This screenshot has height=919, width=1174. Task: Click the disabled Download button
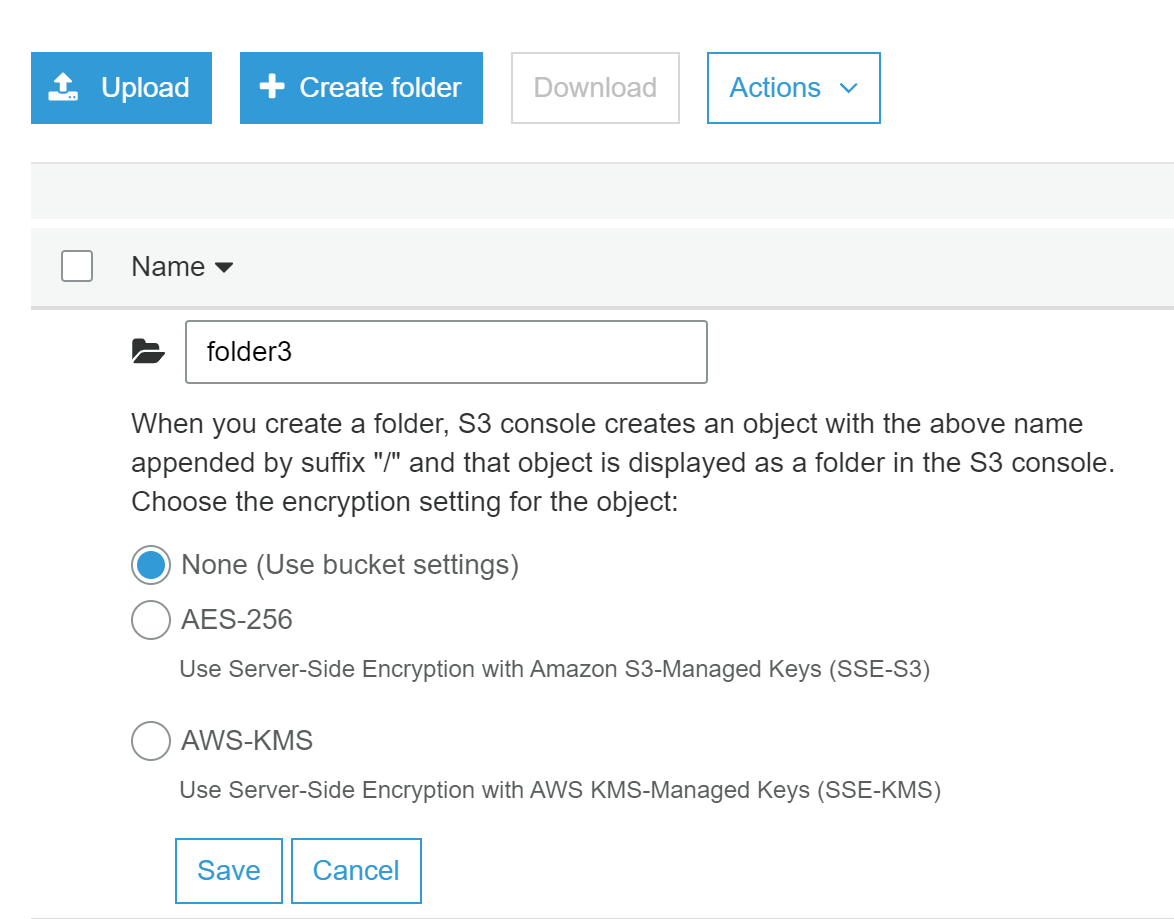(x=594, y=87)
